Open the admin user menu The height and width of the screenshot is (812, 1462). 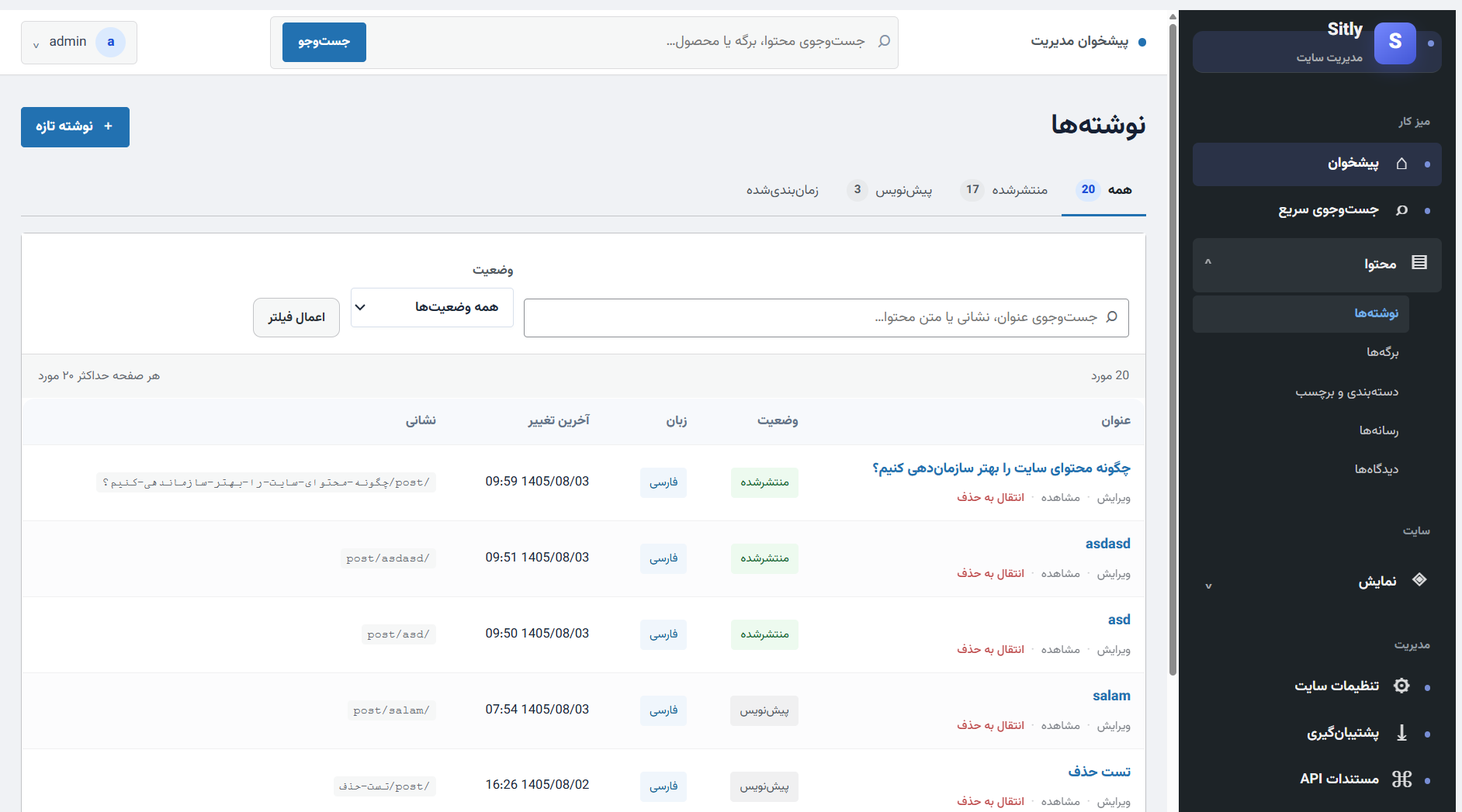[x=79, y=42]
